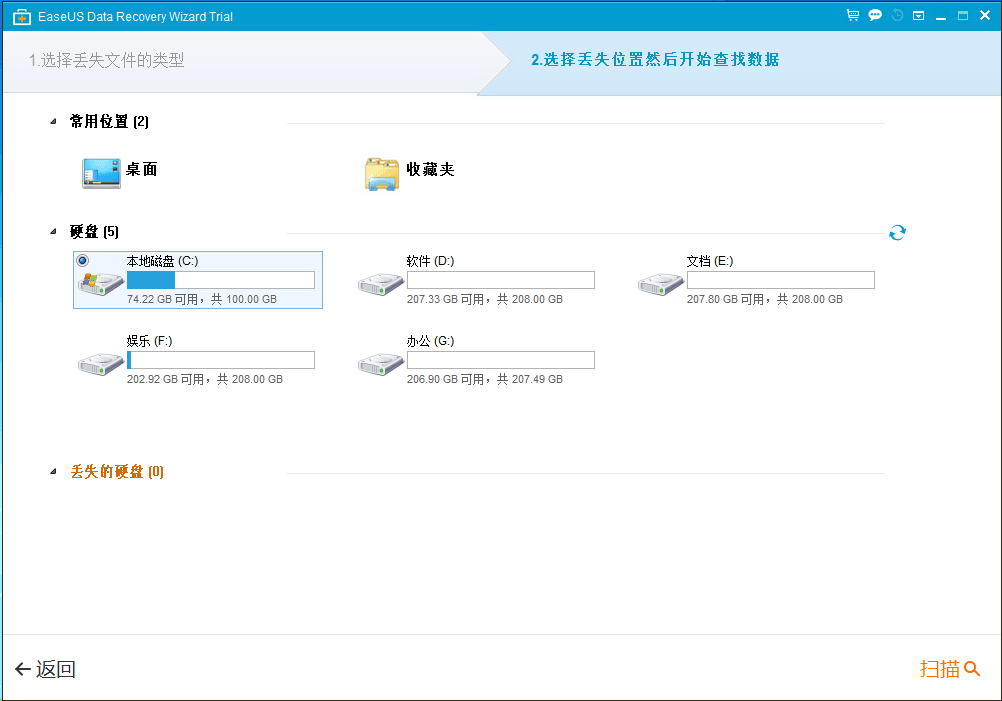Click the 软件 (D:) drive icon
This screenshot has width=1002, height=701.
381,284
